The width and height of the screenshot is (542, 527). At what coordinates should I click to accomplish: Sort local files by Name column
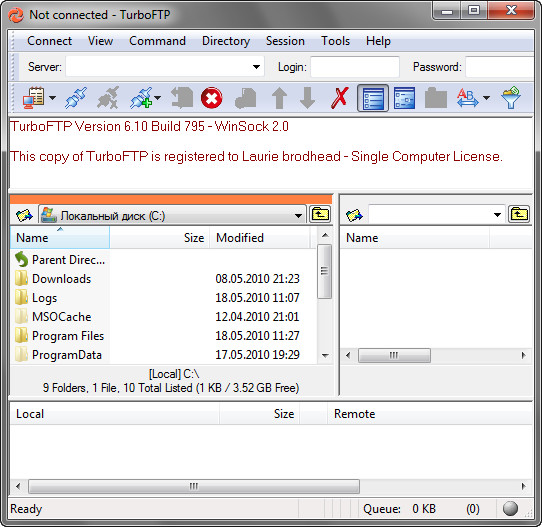tap(60, 237)
